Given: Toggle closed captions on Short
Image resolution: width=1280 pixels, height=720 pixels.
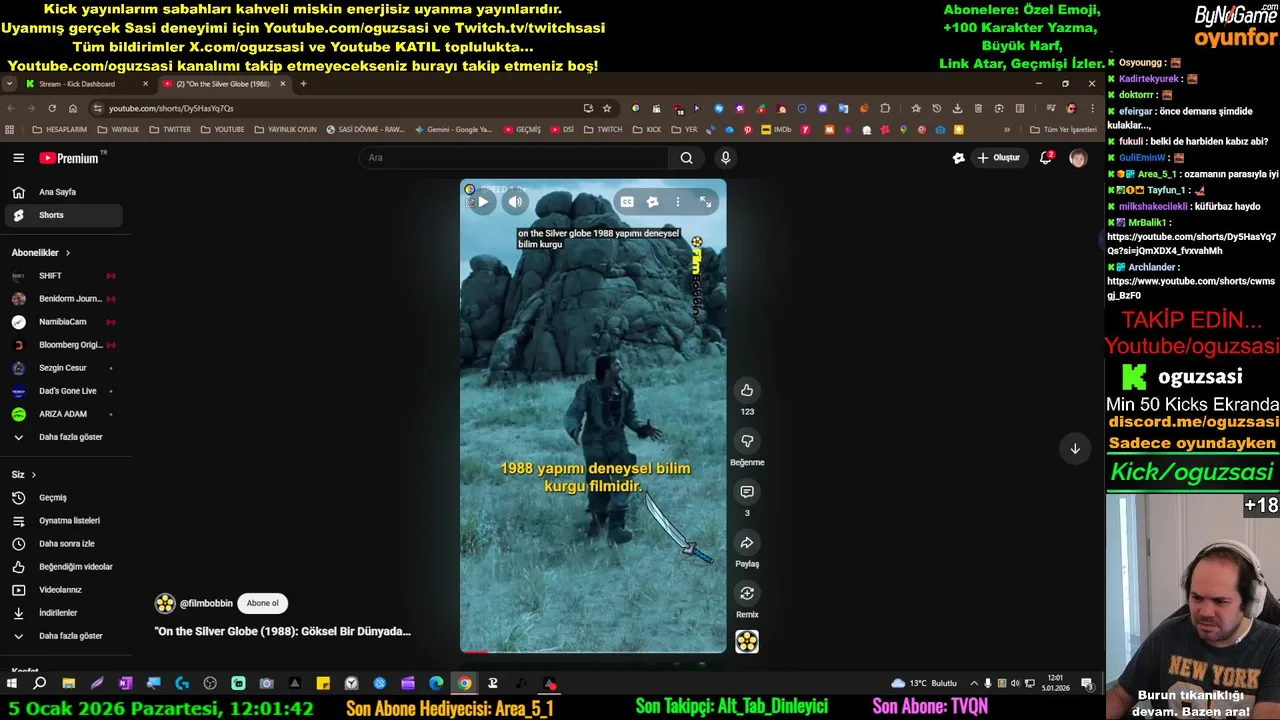Looking at the screenshot, I should click(627, 202).
